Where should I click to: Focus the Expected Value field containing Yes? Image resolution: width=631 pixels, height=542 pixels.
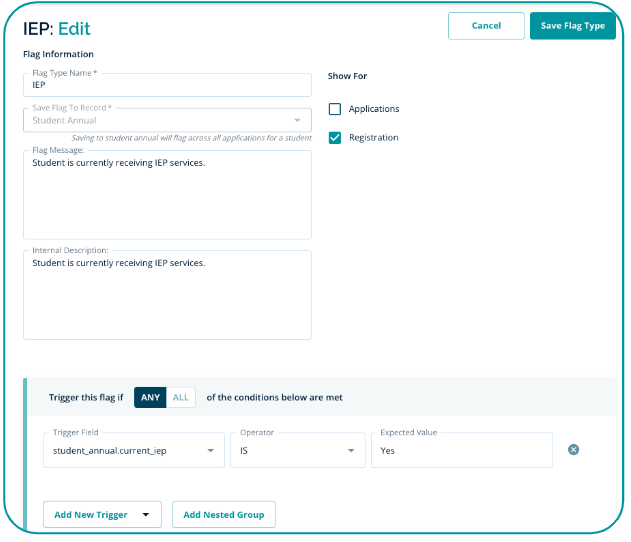[x=460, y=451]
